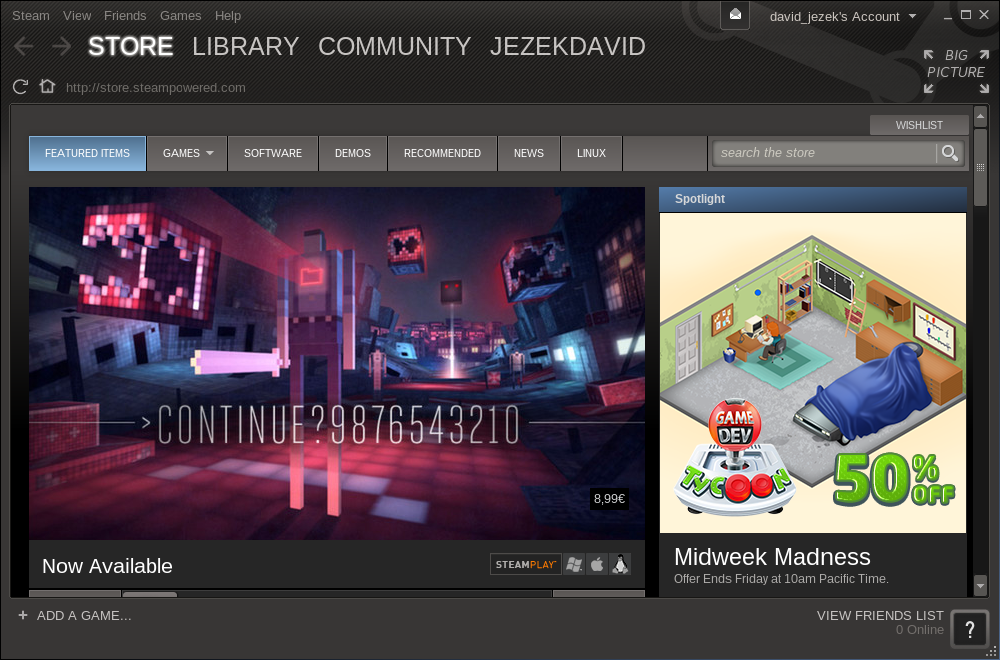Click the Apple platform icon
The width and height of the screenshot is (1000, 660).
[597, 564]
